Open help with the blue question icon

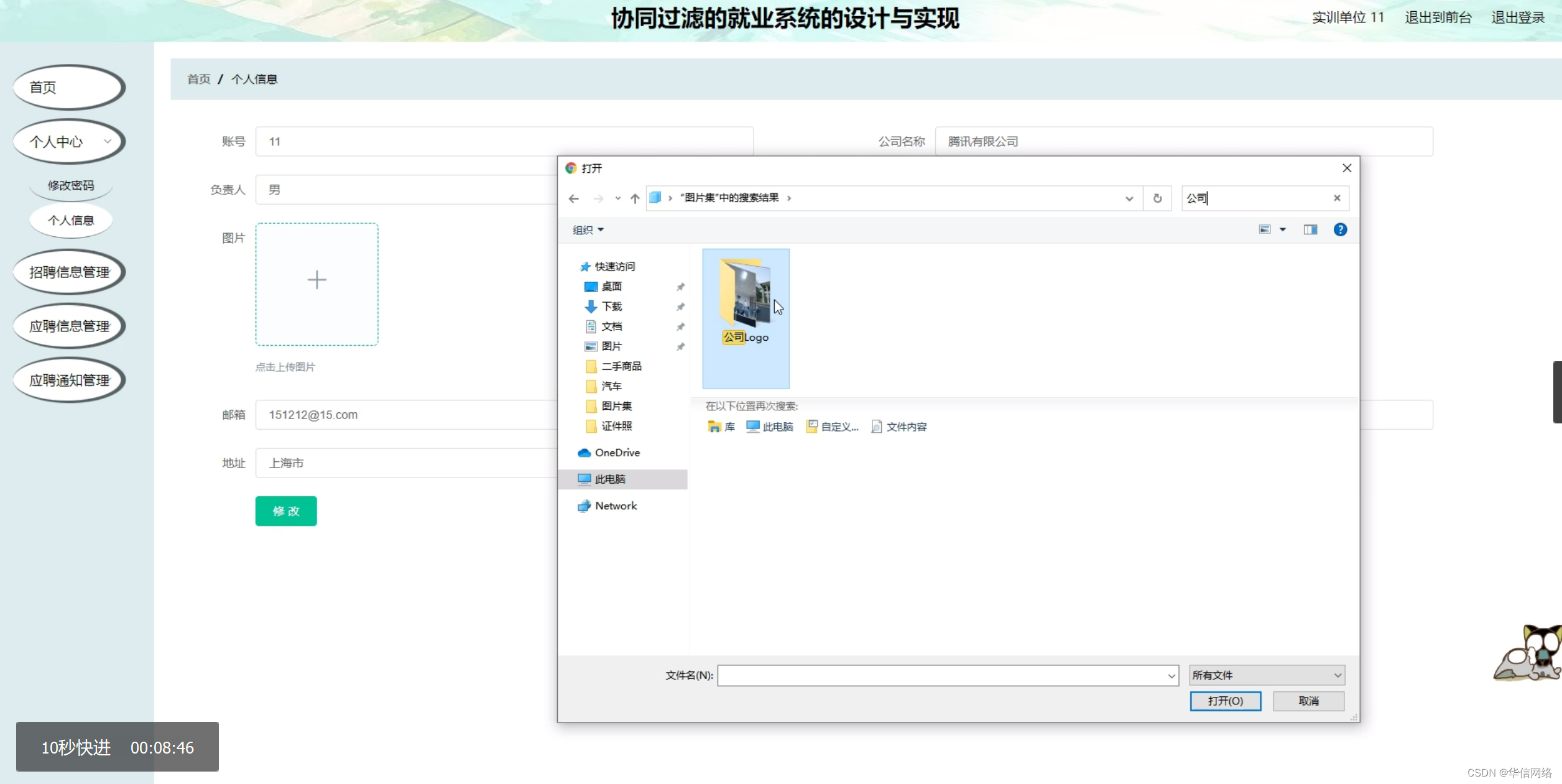tap(1340, 229)
